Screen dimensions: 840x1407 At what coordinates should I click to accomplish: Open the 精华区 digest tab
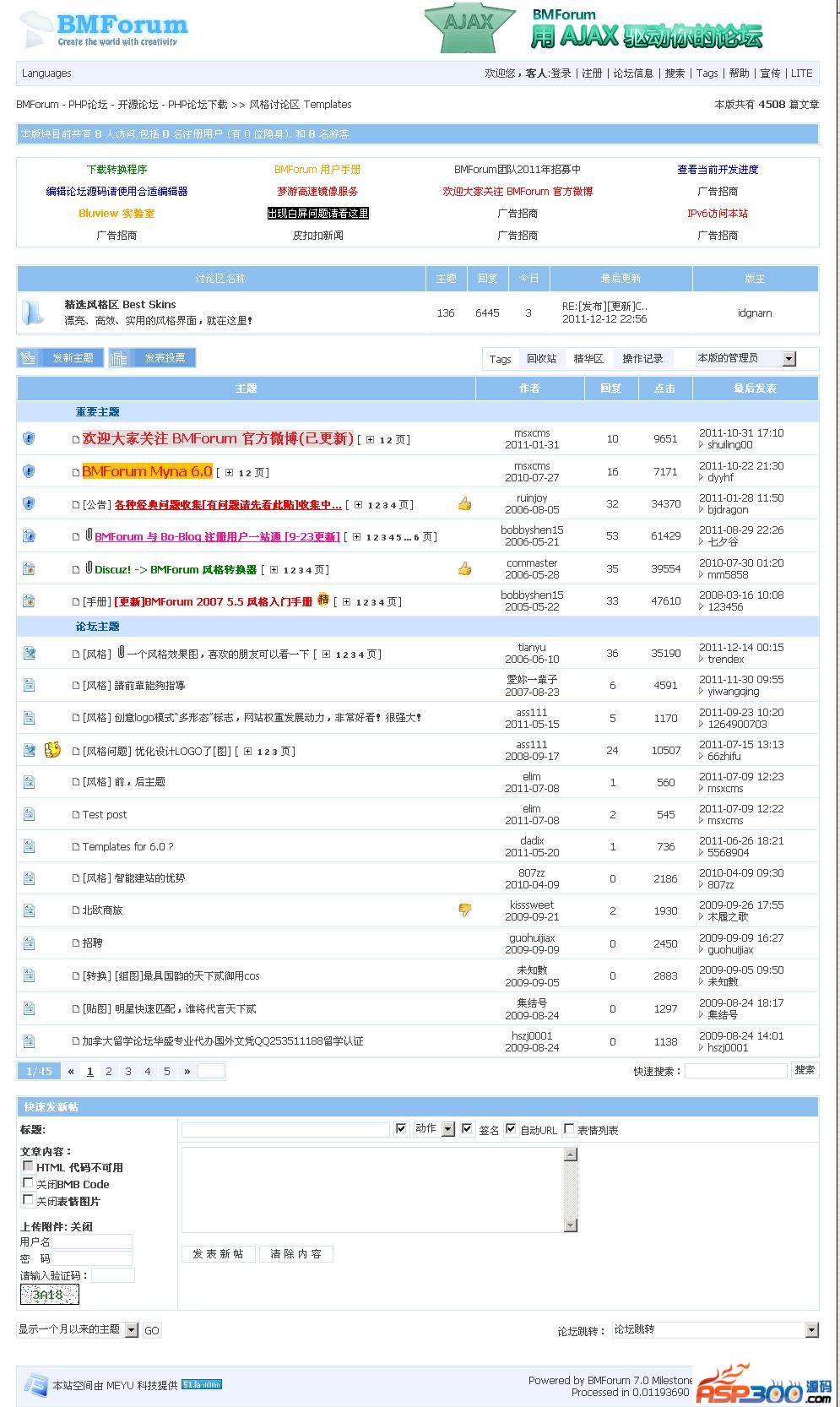pos(588,359)
